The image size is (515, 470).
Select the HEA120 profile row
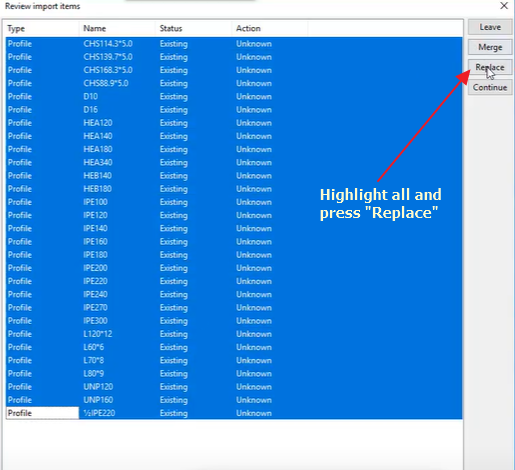[234, 123]
